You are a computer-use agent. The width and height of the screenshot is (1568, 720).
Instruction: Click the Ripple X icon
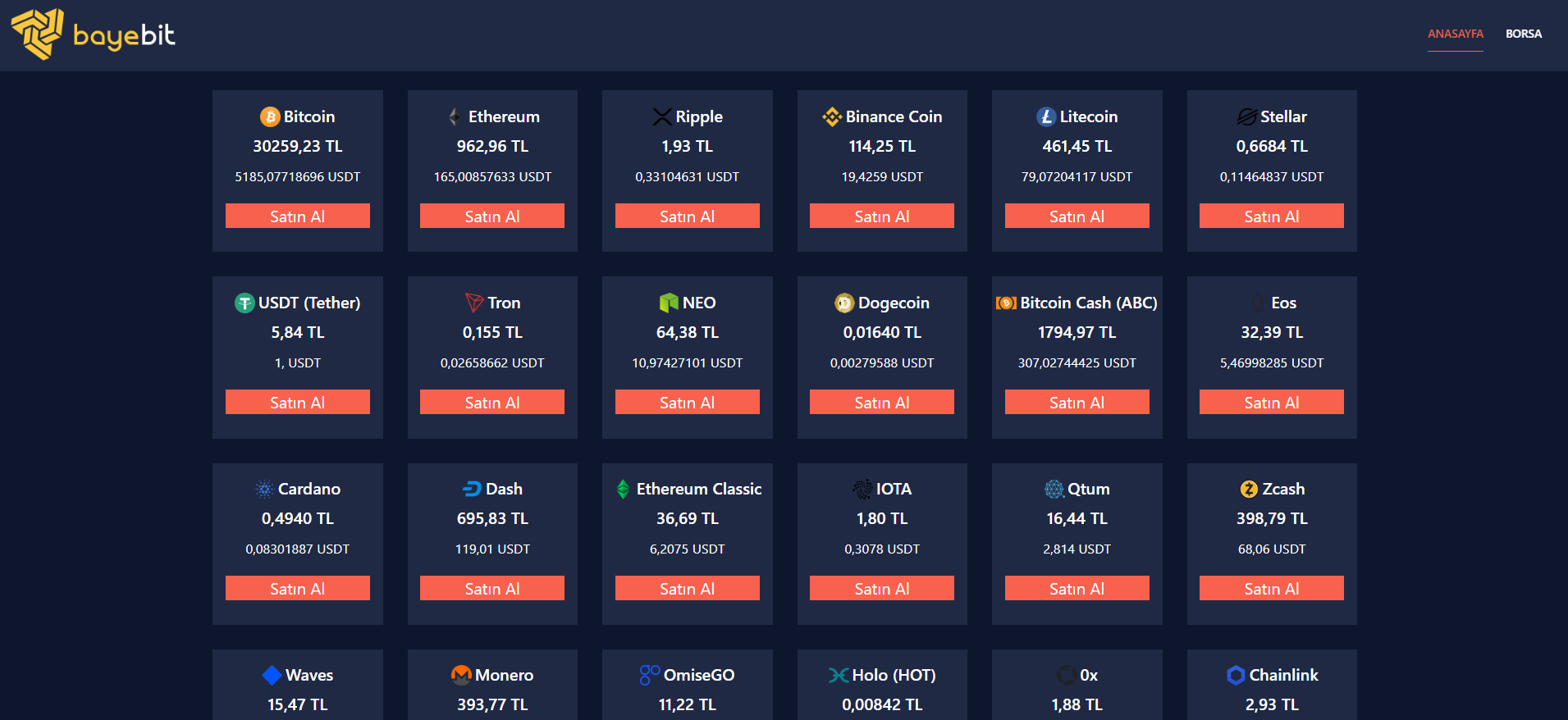(x=662, y=117)
